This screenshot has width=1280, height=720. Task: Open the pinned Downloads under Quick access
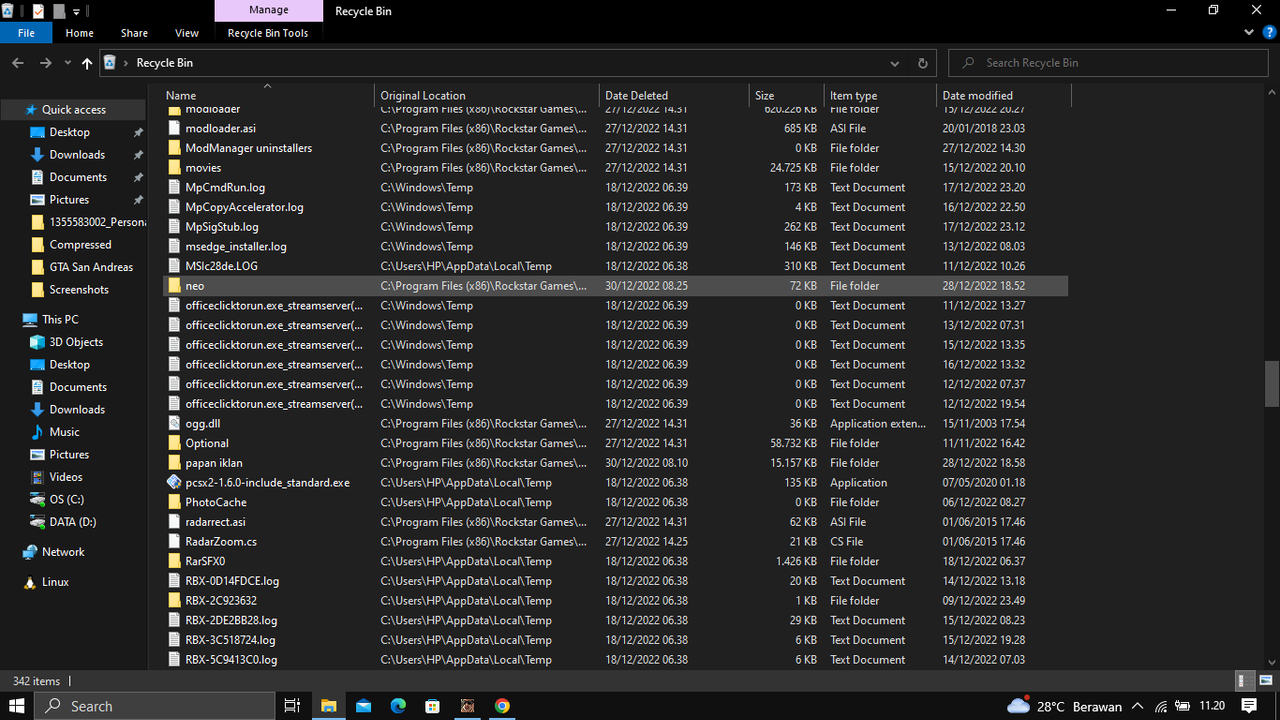click(77, 155)
